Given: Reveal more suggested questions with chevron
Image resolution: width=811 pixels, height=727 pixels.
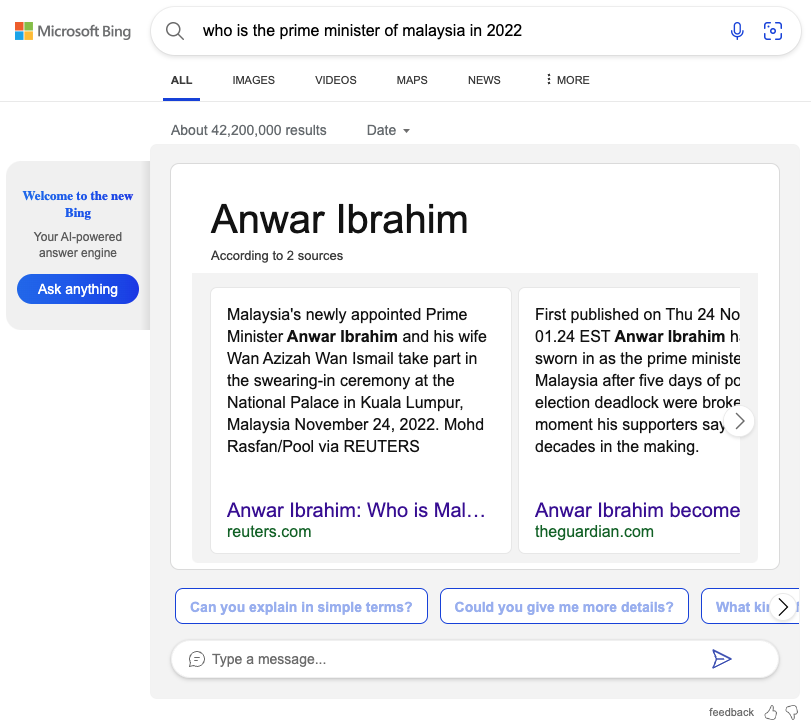Looking at the screenshot, I should [783, 607].
